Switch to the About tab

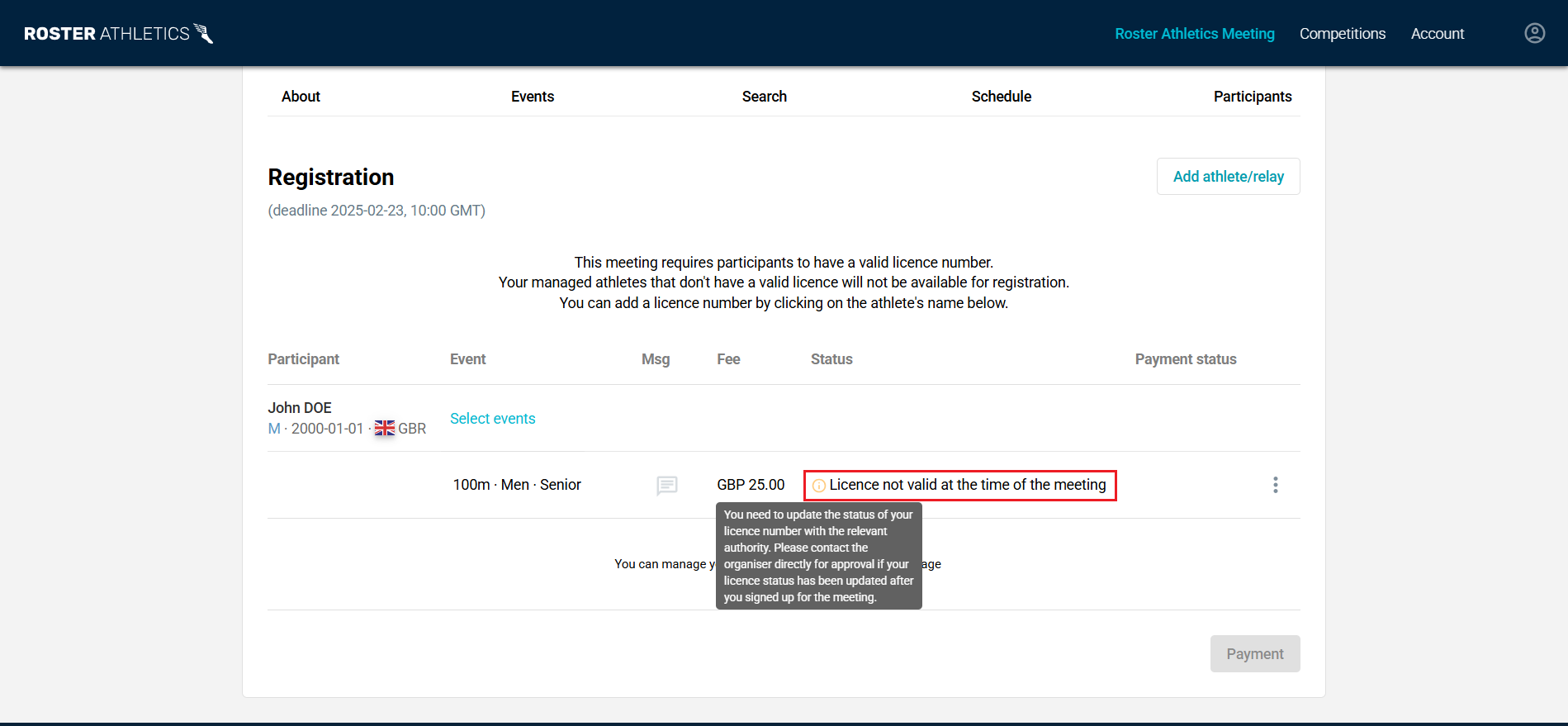(301, 97)
